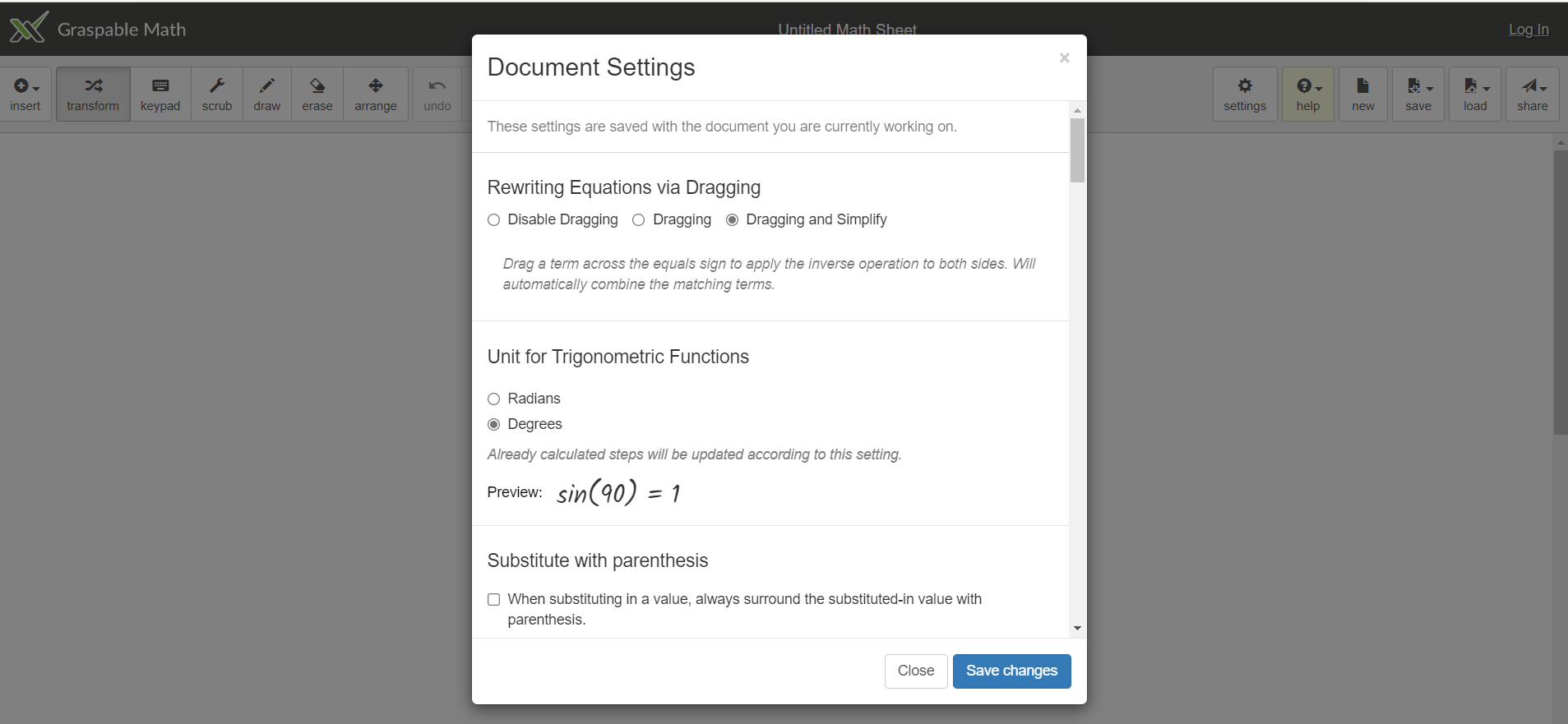The height and width of the screenshot is (724, 1568).
Task: Select the Dragging radio option
Action: (639, 220)
